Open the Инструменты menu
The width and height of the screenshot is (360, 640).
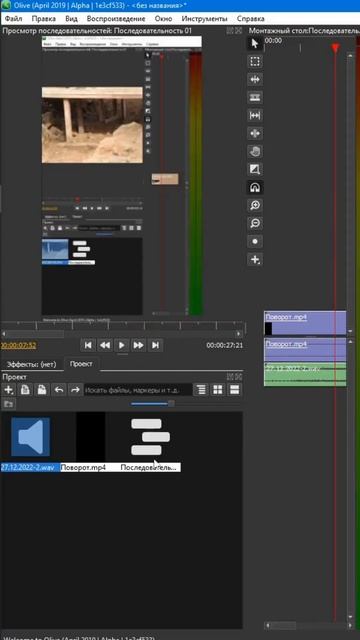coord(204,19)
